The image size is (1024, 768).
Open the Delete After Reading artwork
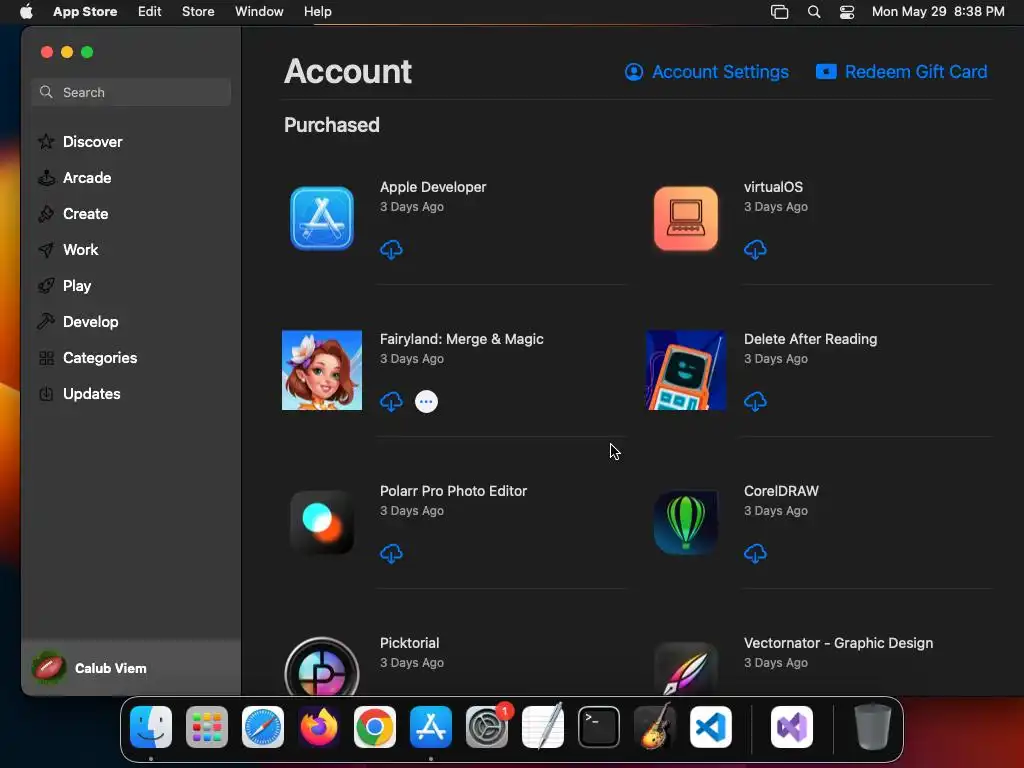pyautogui.click(x=686, y=370)
